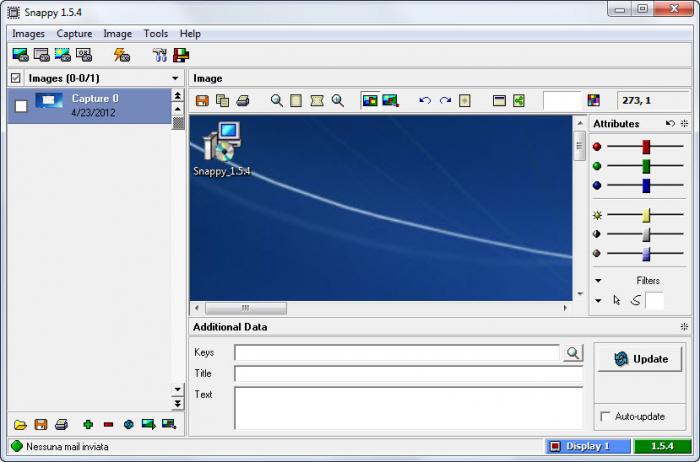Open settings via hammer tools icon
Viewport: 700px width, 462px height.
click(159, 55)
